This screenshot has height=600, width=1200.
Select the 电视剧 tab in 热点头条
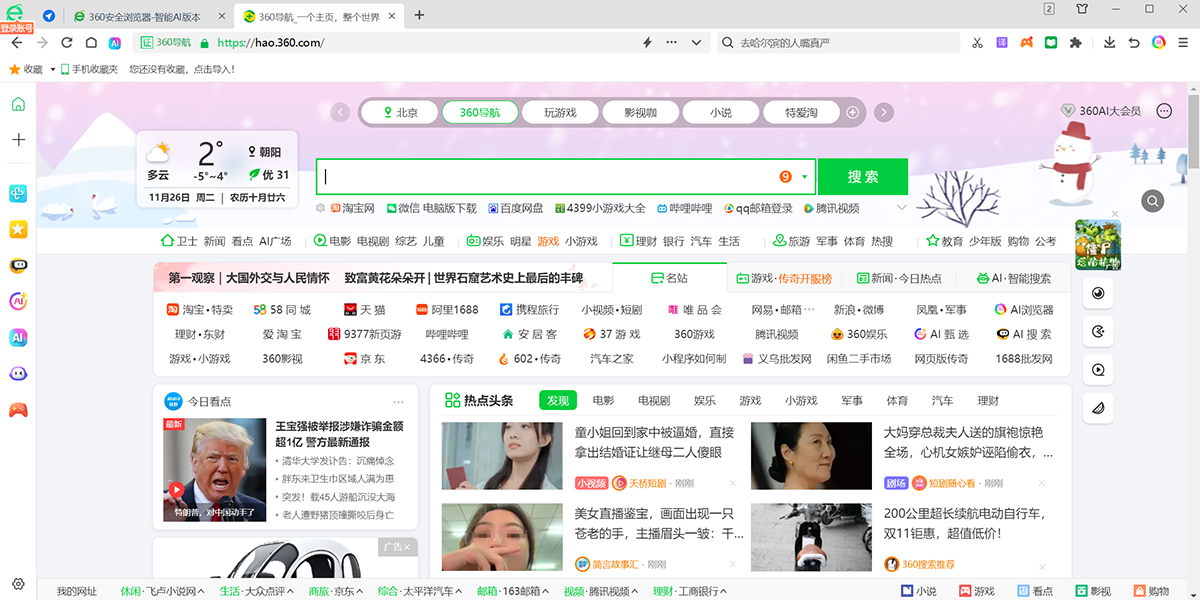pyautogui.click(x=654, y=401)
